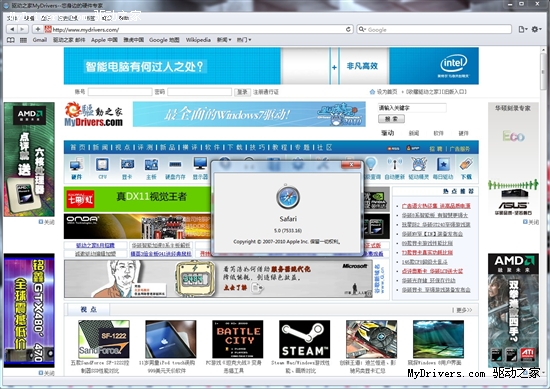Click the browser back arrow button
This screenshot has width=550, height=389.
point(12,29)
